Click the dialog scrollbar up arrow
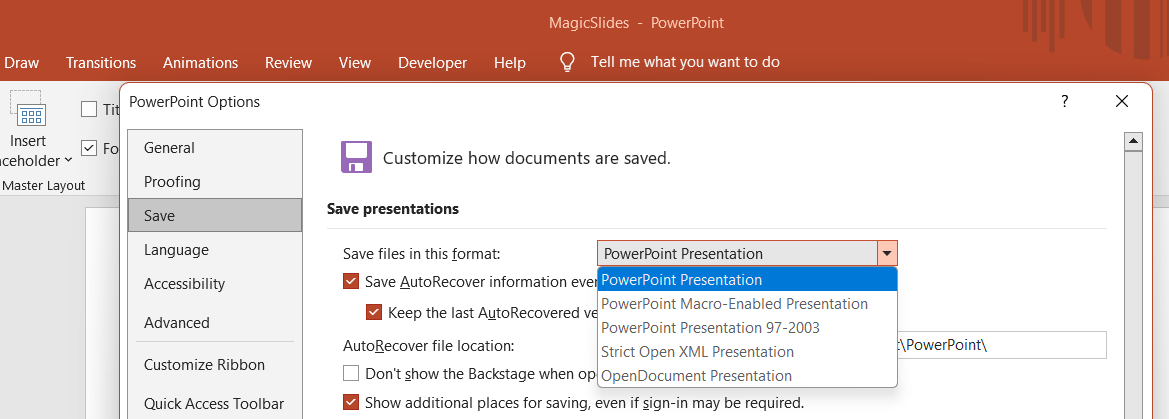 point(1133,142)
